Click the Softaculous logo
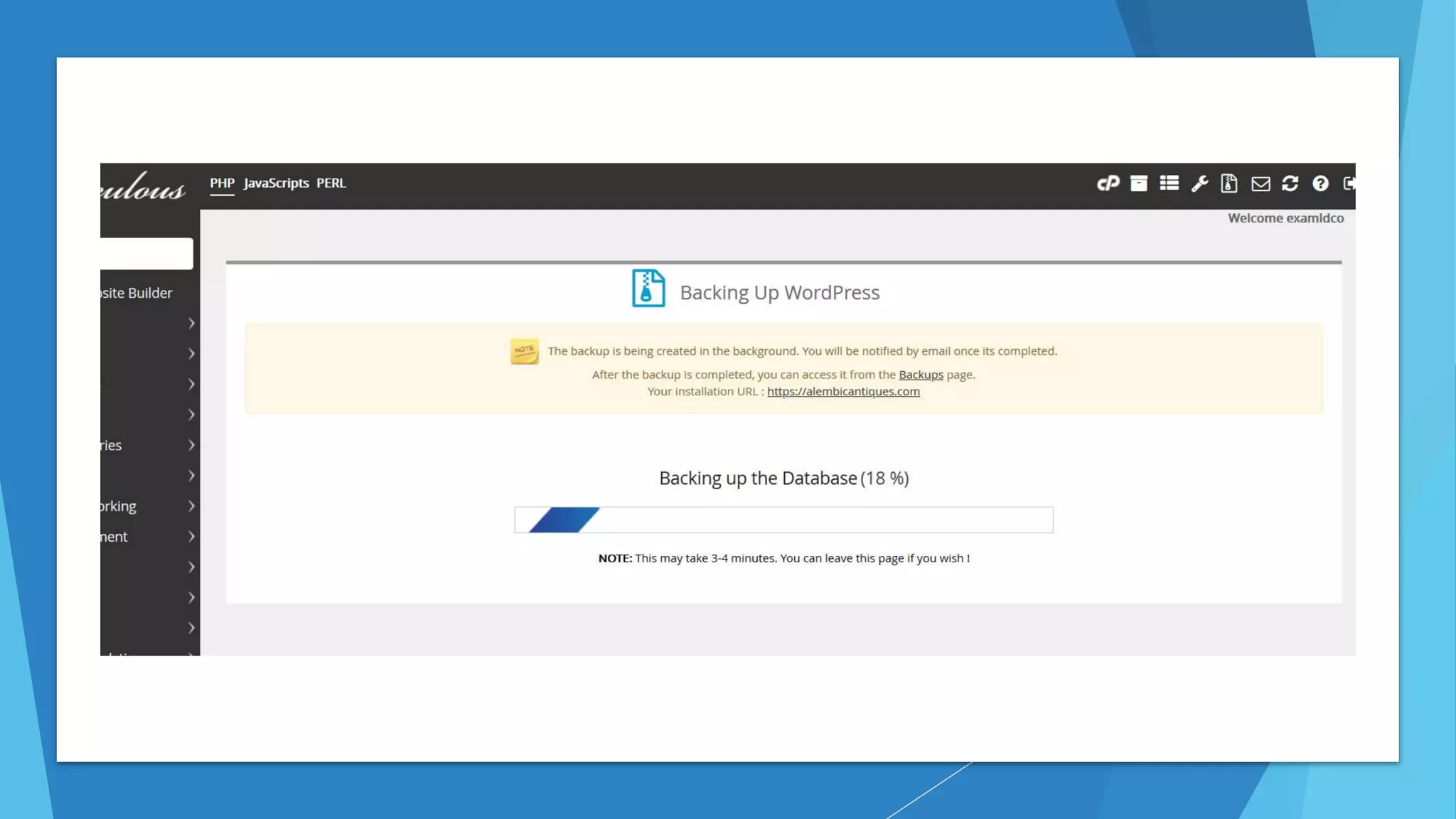Viewport: 1456px width, 819px height. [143, 186]
